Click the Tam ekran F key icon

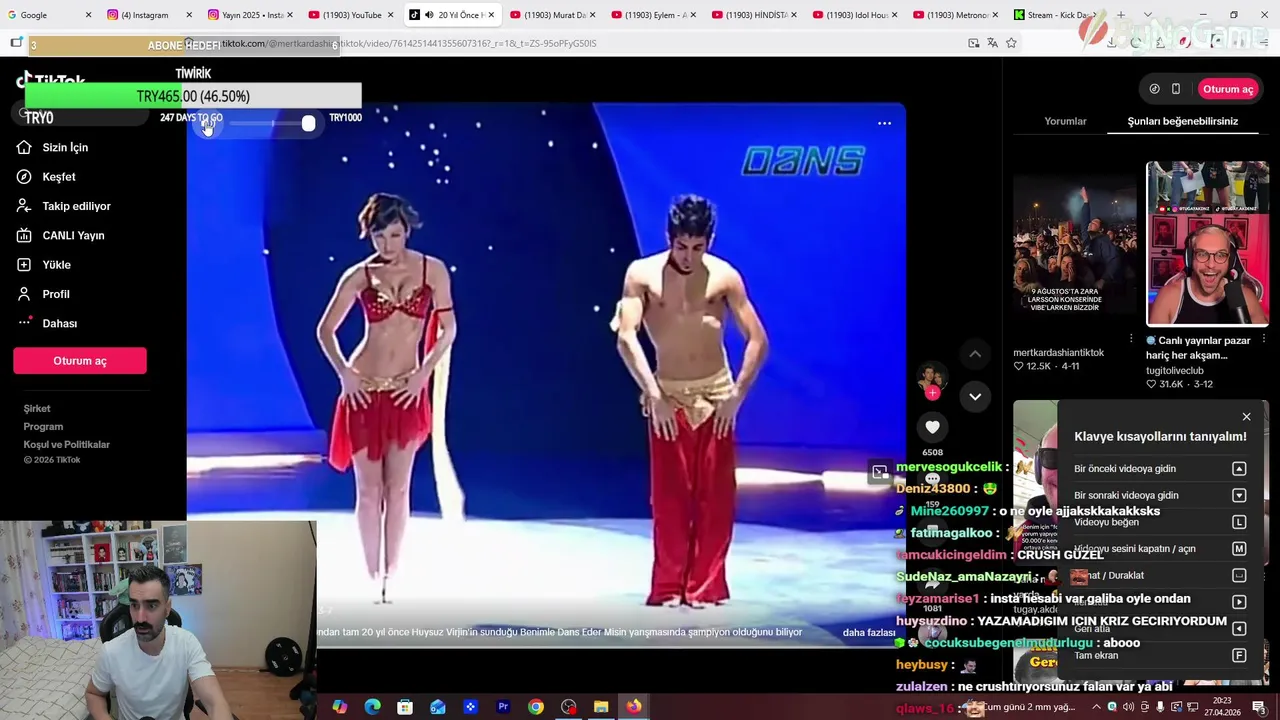click(x=1239, y=656)
